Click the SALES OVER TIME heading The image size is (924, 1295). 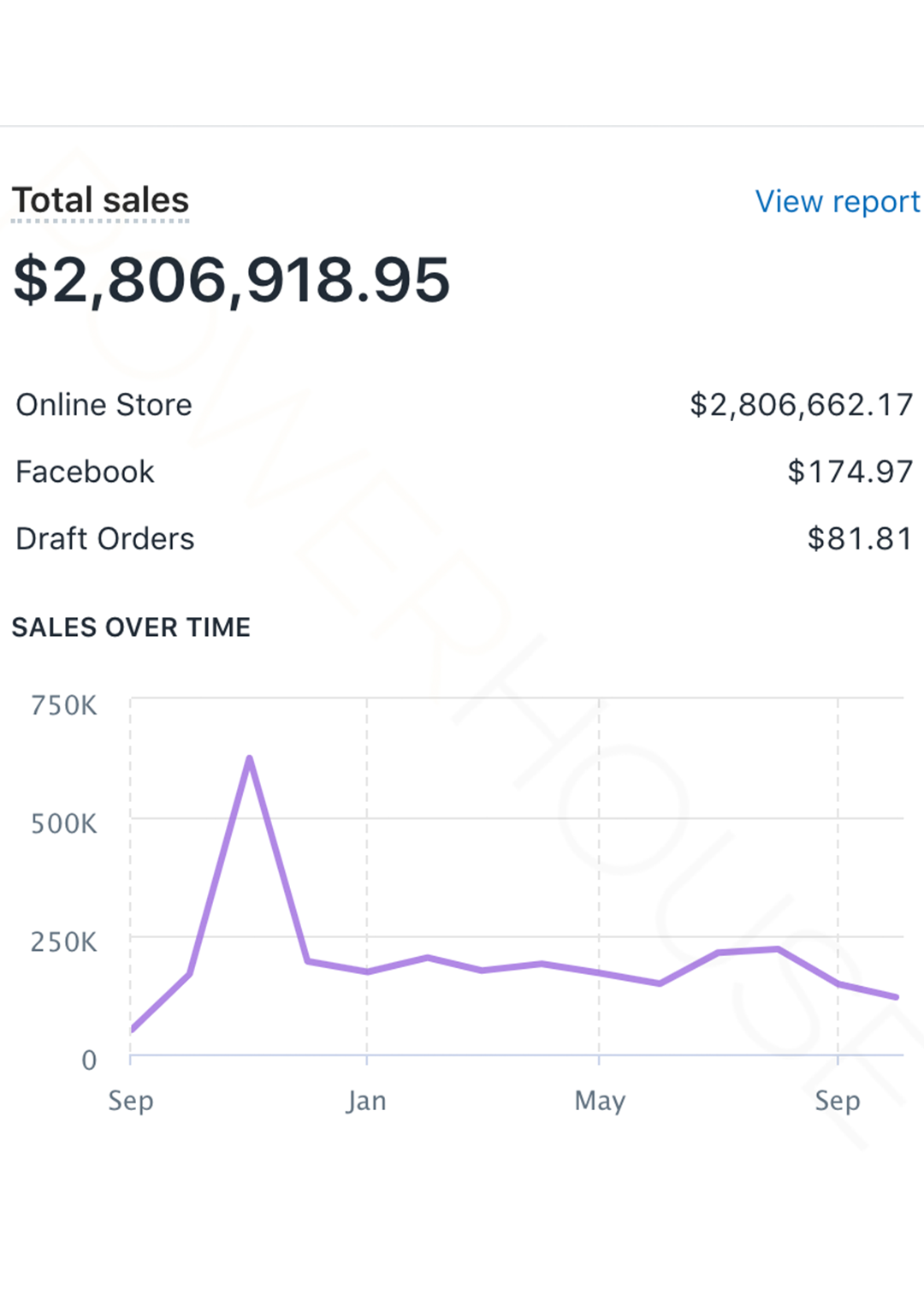point(131,627)
